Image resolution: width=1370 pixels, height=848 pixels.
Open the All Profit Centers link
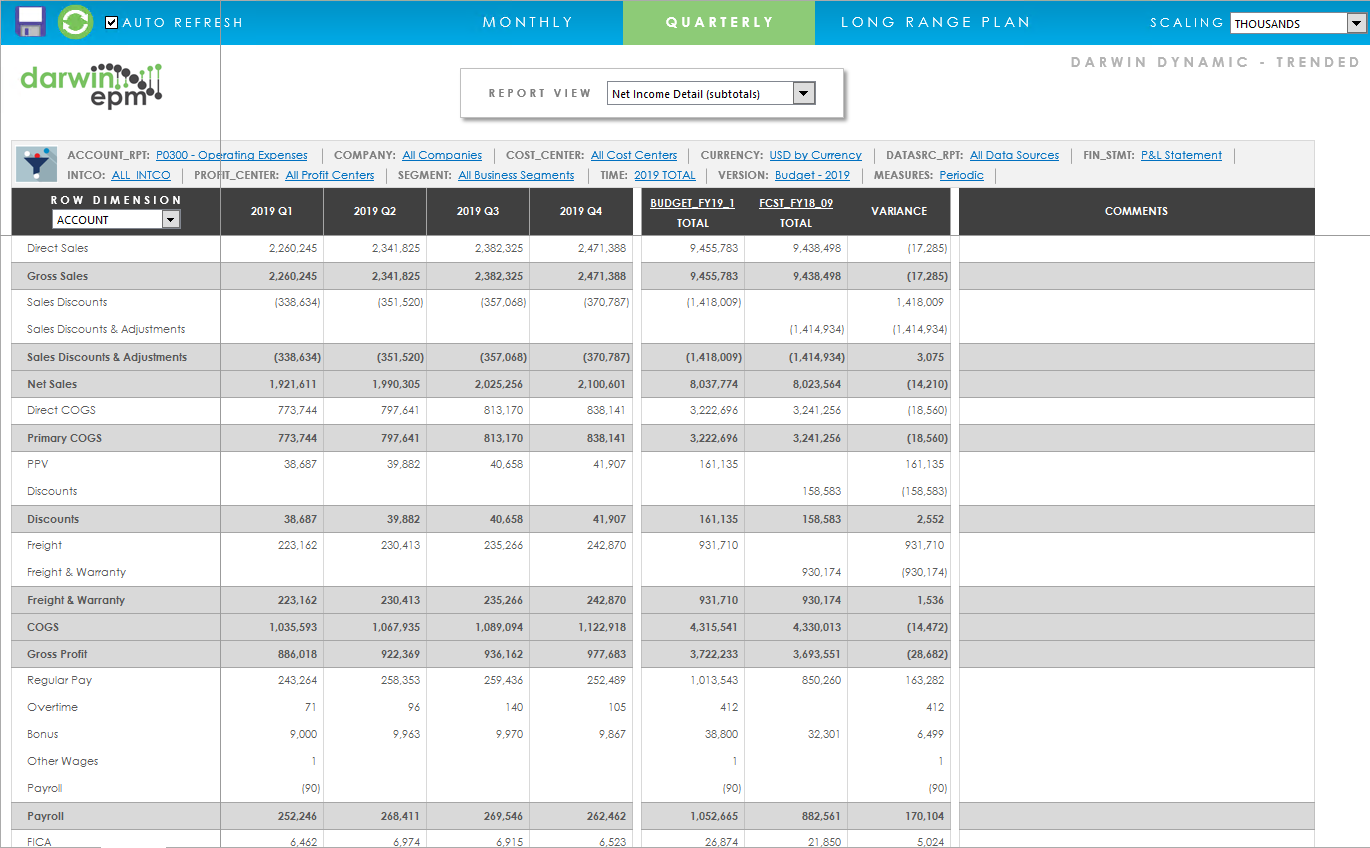click(330, 176)
